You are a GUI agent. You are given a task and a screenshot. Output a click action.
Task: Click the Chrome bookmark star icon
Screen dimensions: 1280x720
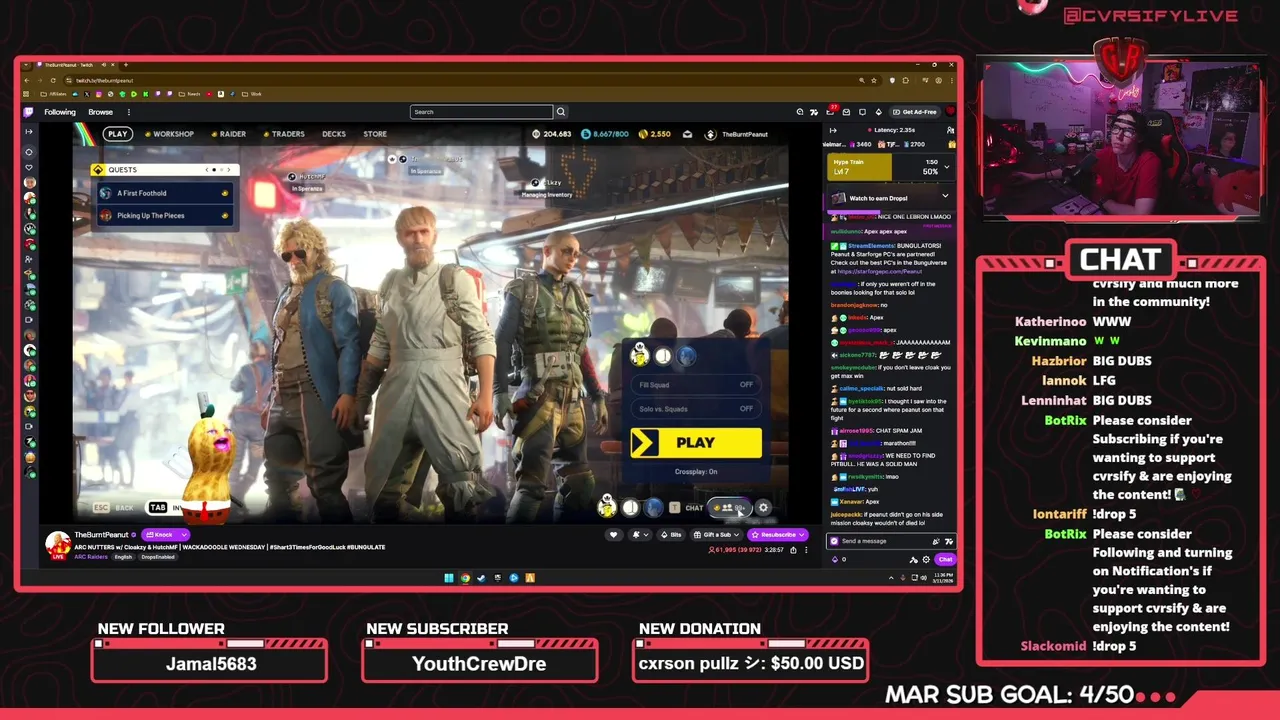click(874, 80)
